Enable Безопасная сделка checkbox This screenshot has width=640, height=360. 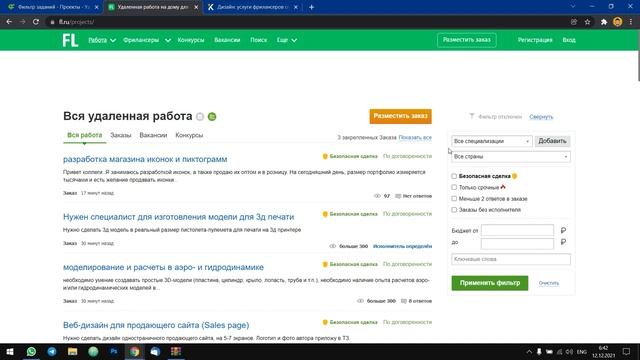[x=454, y=176]
